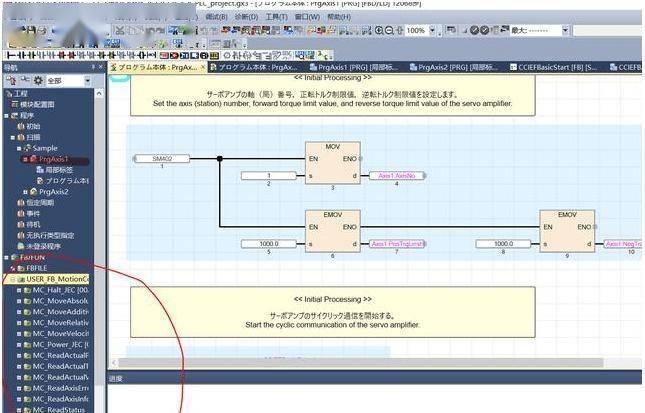Image resolution: width=645 pixels, height=413 pixels.
Task: Select MC_ReadStatus in the FB list
Action: (60, 409)
